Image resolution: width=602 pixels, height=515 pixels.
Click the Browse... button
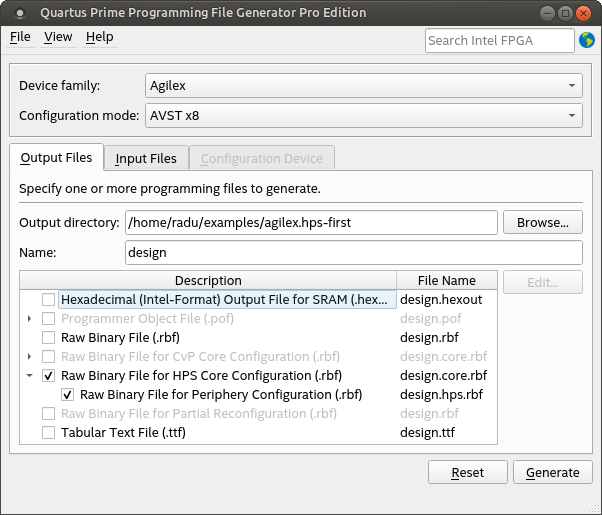coord(542,222)
